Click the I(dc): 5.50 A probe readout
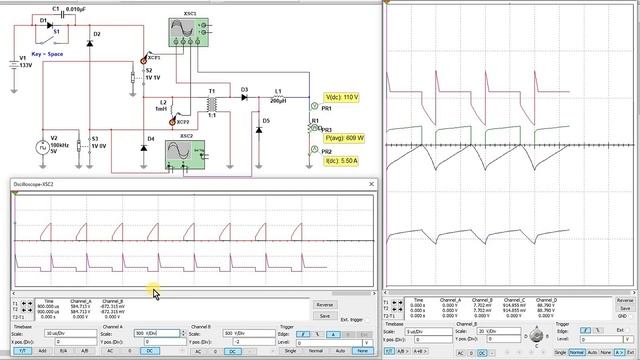Viewport: 640px width, 360px height. point(341,161)
